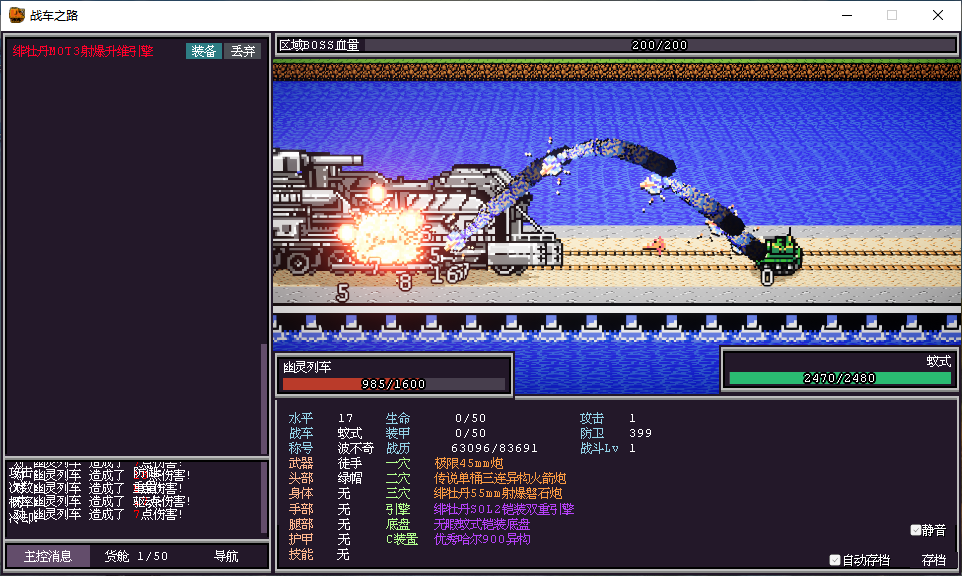
Task: Click the 区域BOSS血量 progress bar
Action: click(660, 45)
